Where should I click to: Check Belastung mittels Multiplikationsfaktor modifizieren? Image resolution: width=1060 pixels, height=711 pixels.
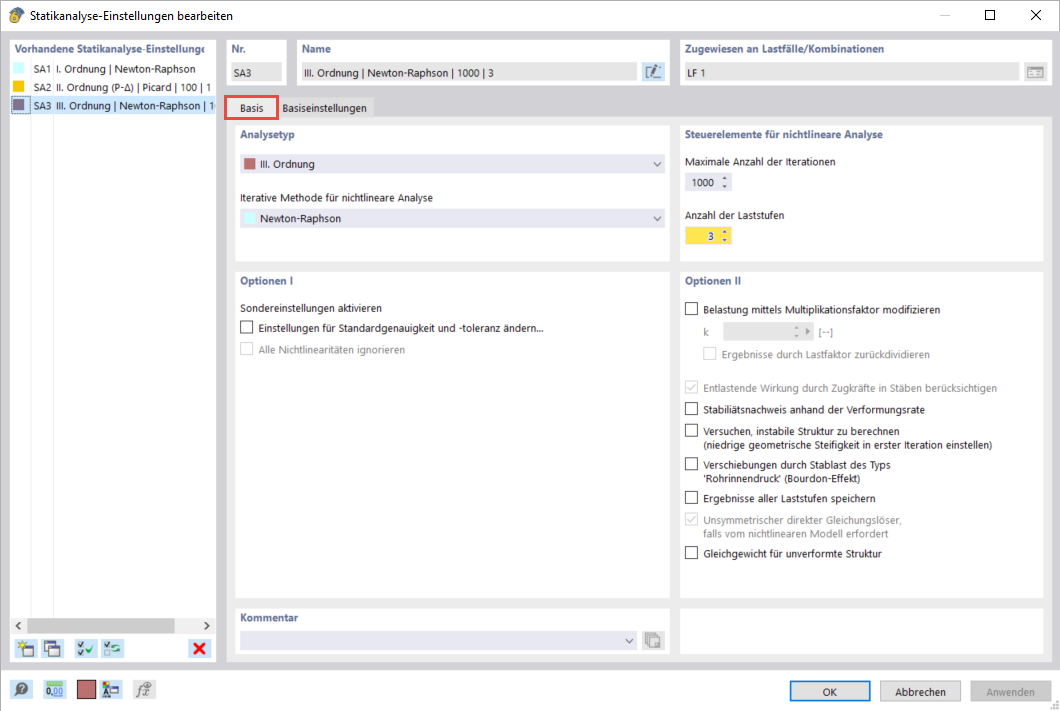pyautogui.click(x=692, y=309)
